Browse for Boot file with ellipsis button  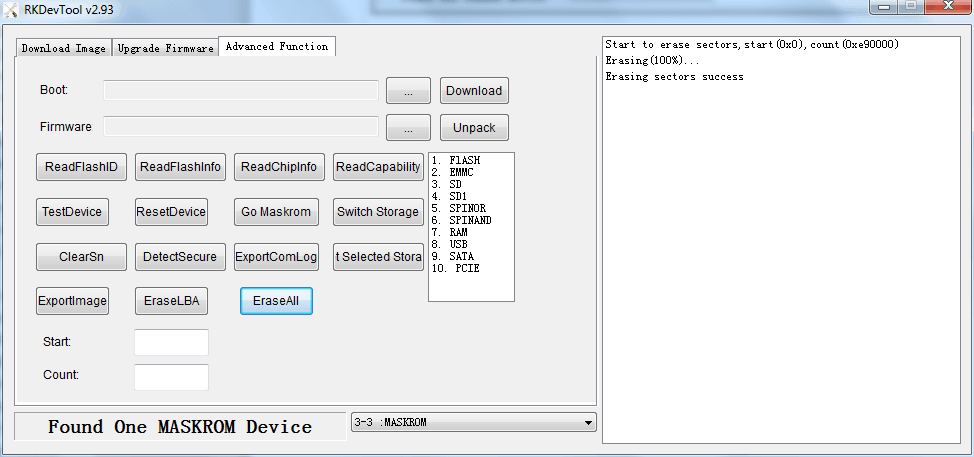[x=408, y=91]
